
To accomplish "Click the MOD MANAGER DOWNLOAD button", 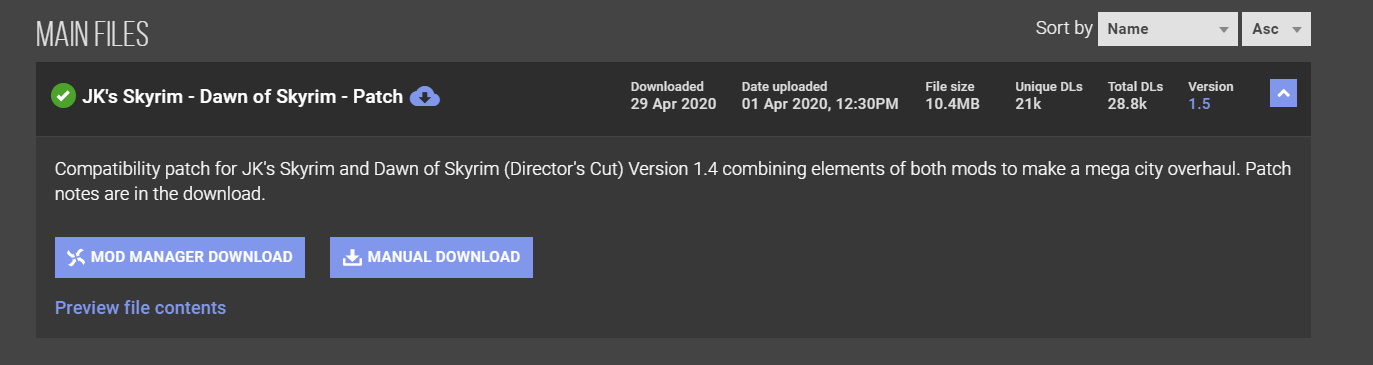I will (x=180, y=257).
